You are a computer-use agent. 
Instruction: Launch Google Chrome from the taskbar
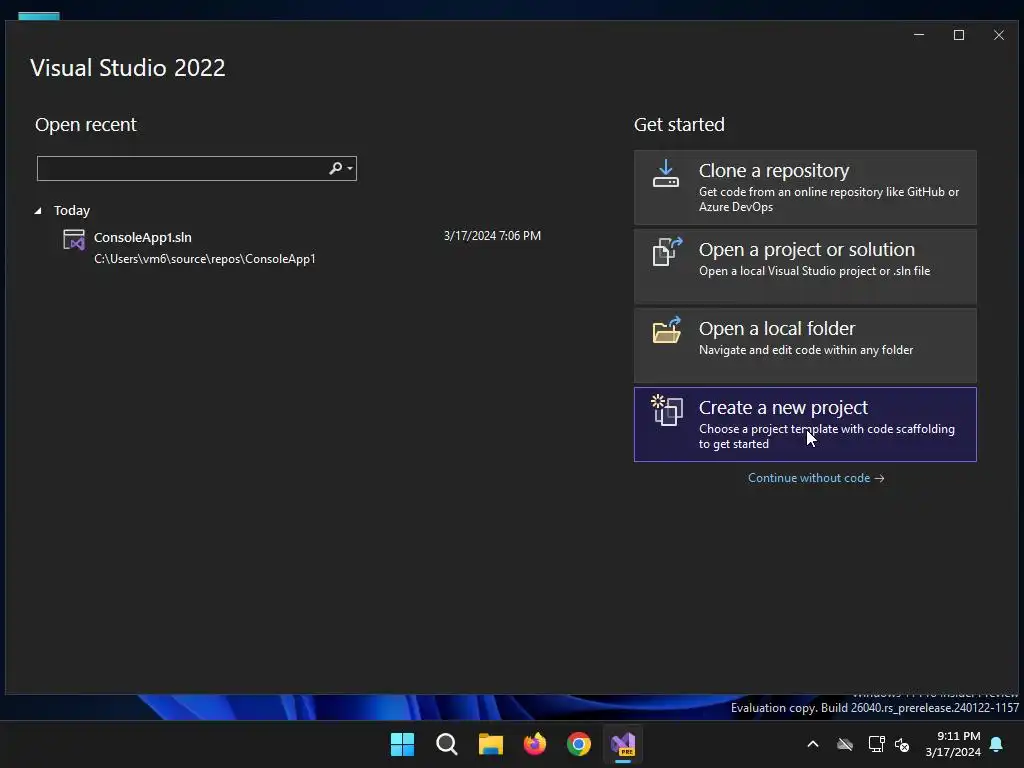[x=579, y=744]
